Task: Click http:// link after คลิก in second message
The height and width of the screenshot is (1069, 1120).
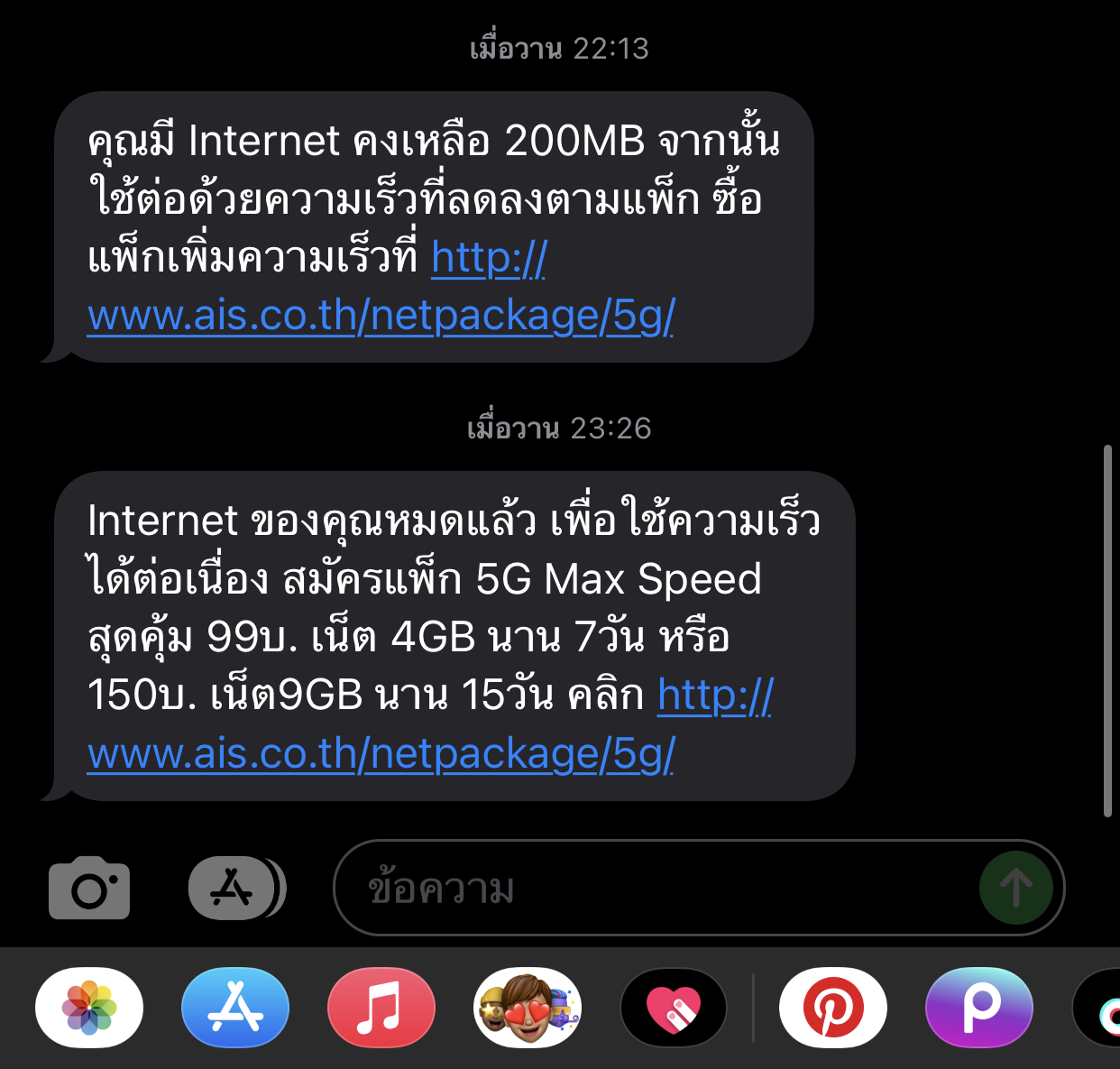Action: (715, 695)
